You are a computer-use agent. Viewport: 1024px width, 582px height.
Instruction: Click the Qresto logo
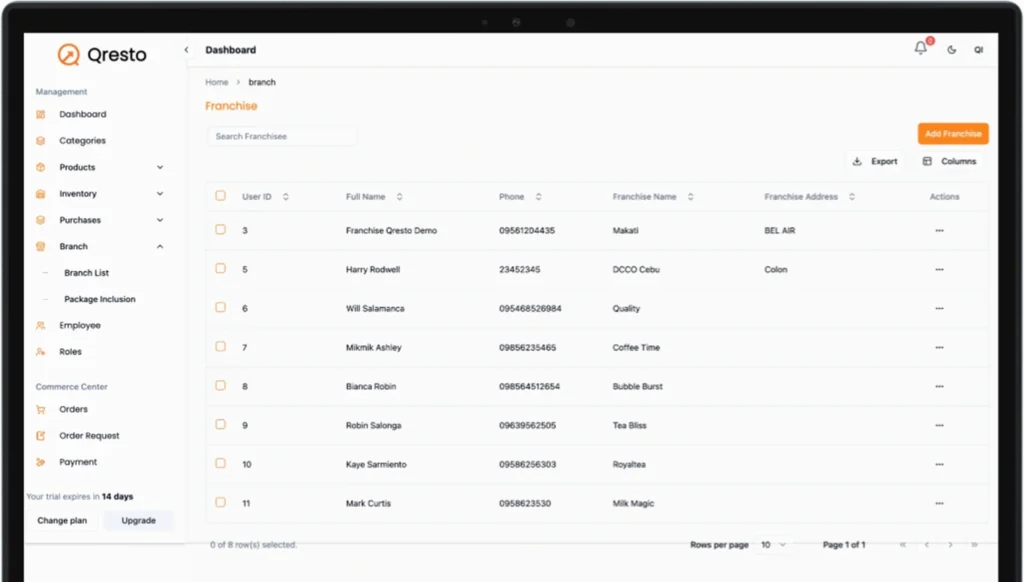coord(102,55)
